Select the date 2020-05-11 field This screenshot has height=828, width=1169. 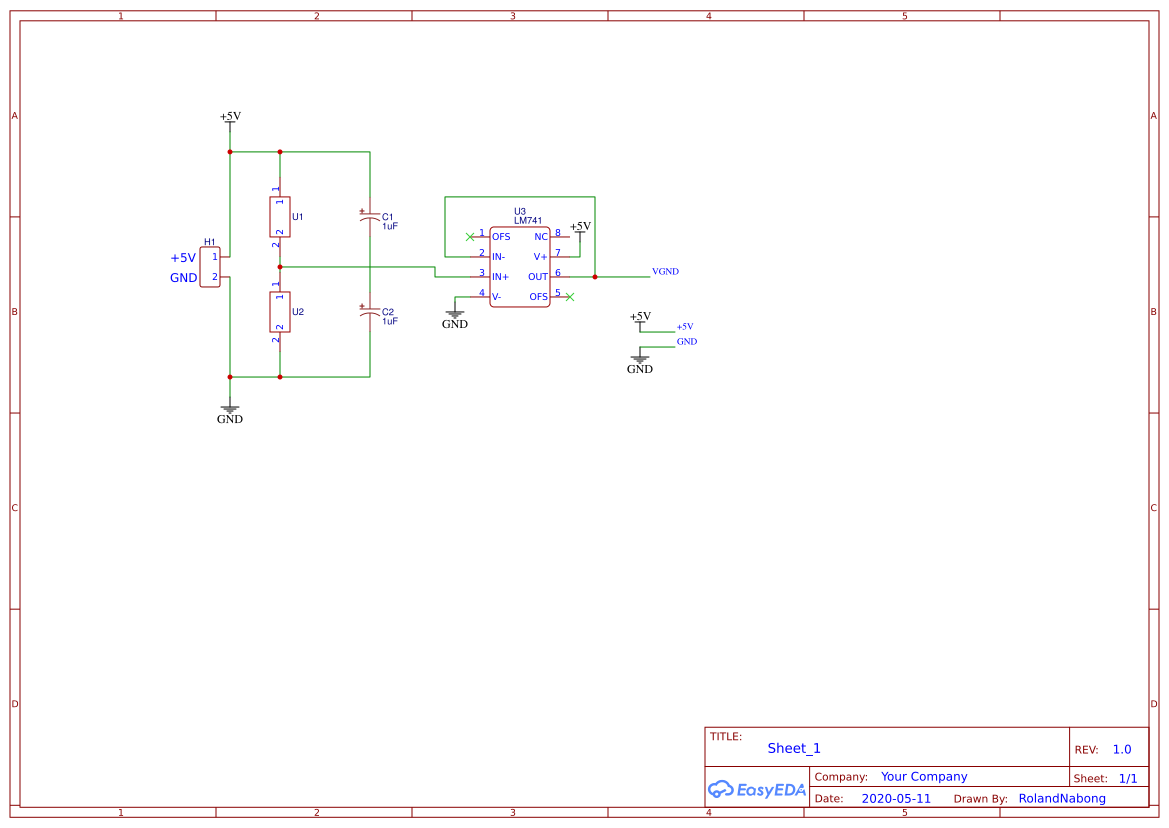pyautogui.click(x=896, y=798)
